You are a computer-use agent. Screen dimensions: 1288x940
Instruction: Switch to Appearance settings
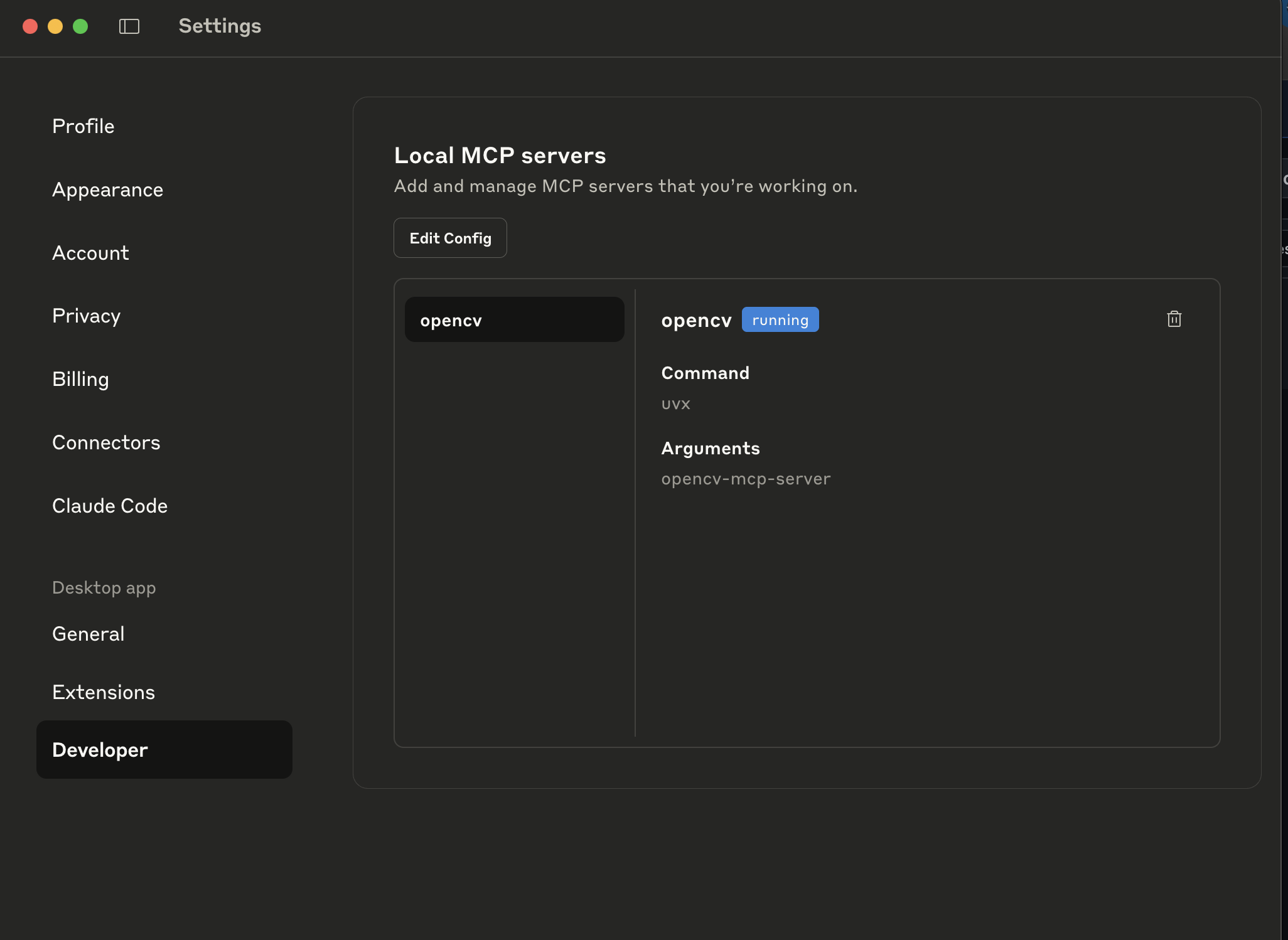[x=107, y=190]
